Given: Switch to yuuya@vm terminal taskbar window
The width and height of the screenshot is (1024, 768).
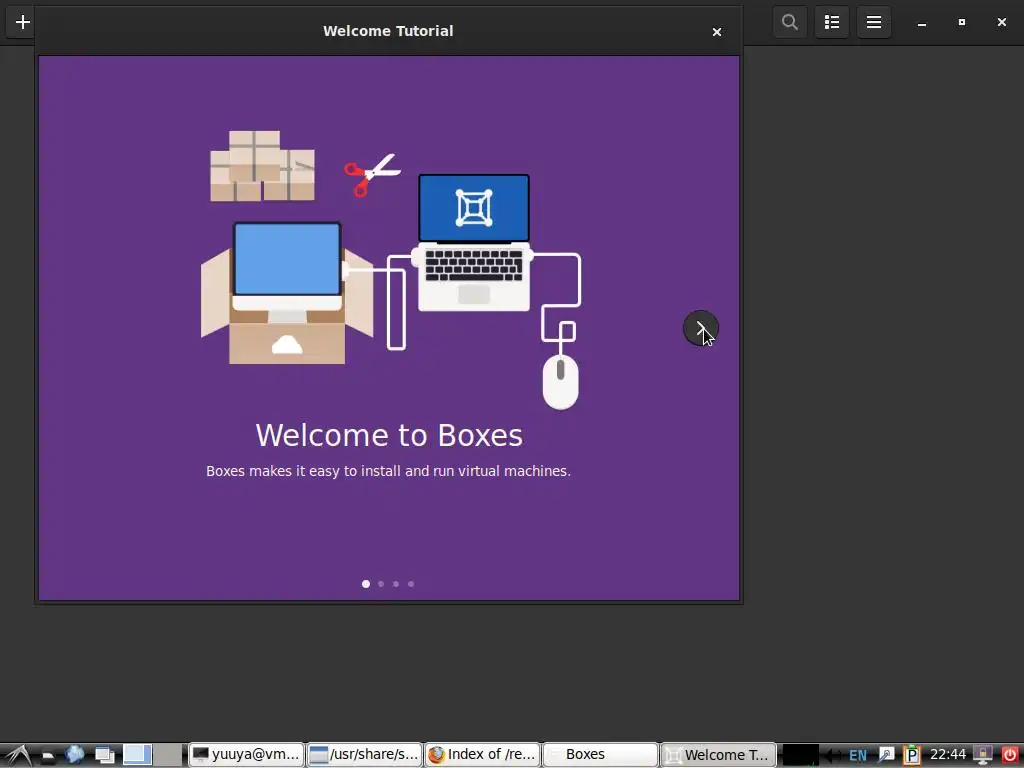Looking at the screenshot, I should click(x=247, y=755).
